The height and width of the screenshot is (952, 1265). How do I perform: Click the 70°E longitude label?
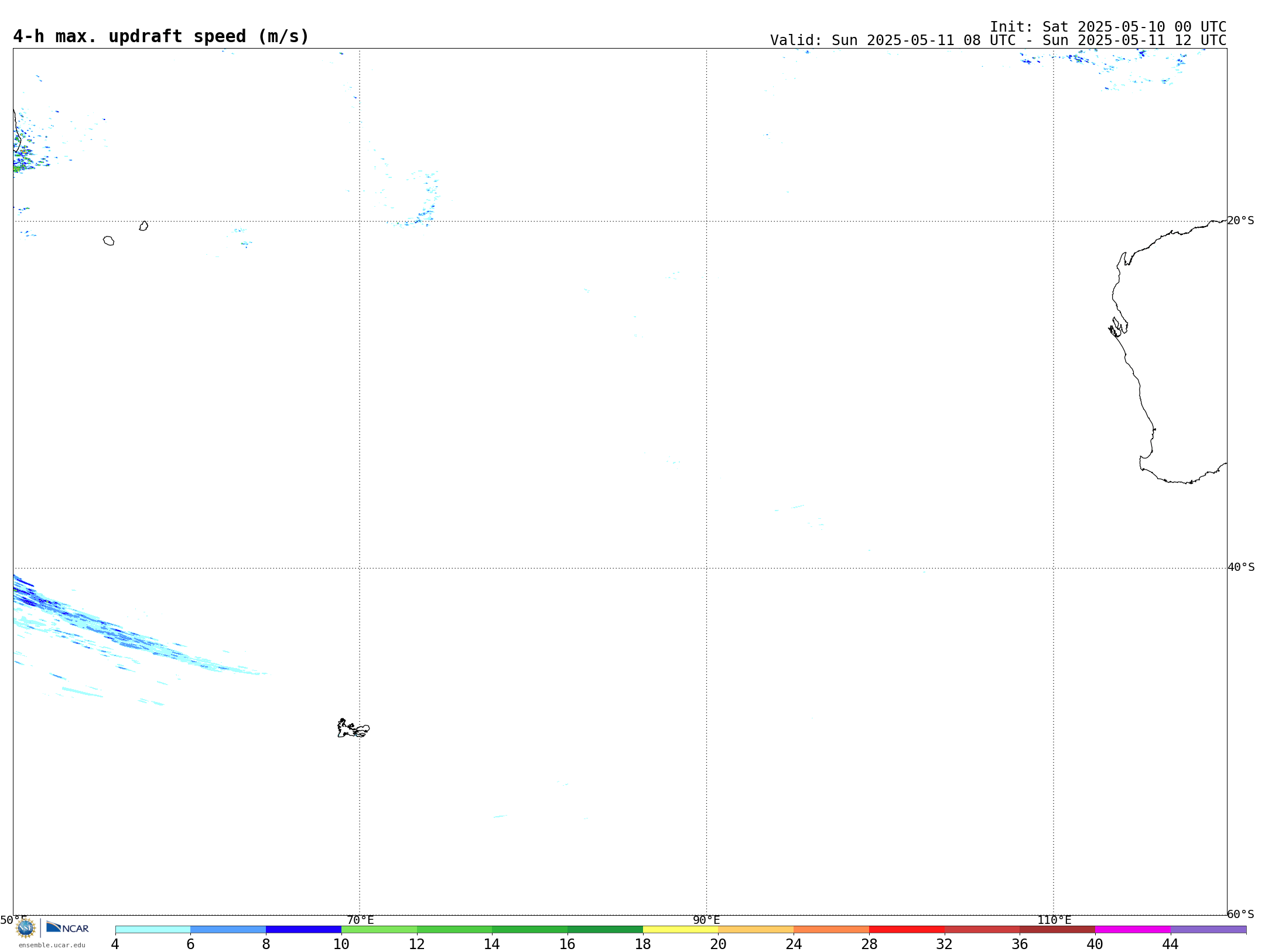[360, 920]
